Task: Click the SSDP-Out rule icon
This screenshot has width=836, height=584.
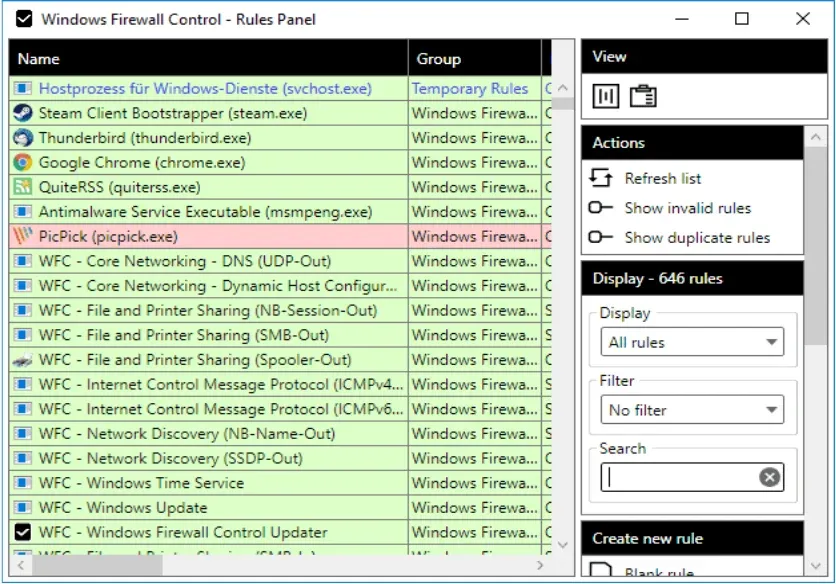Action: (22, 458)
